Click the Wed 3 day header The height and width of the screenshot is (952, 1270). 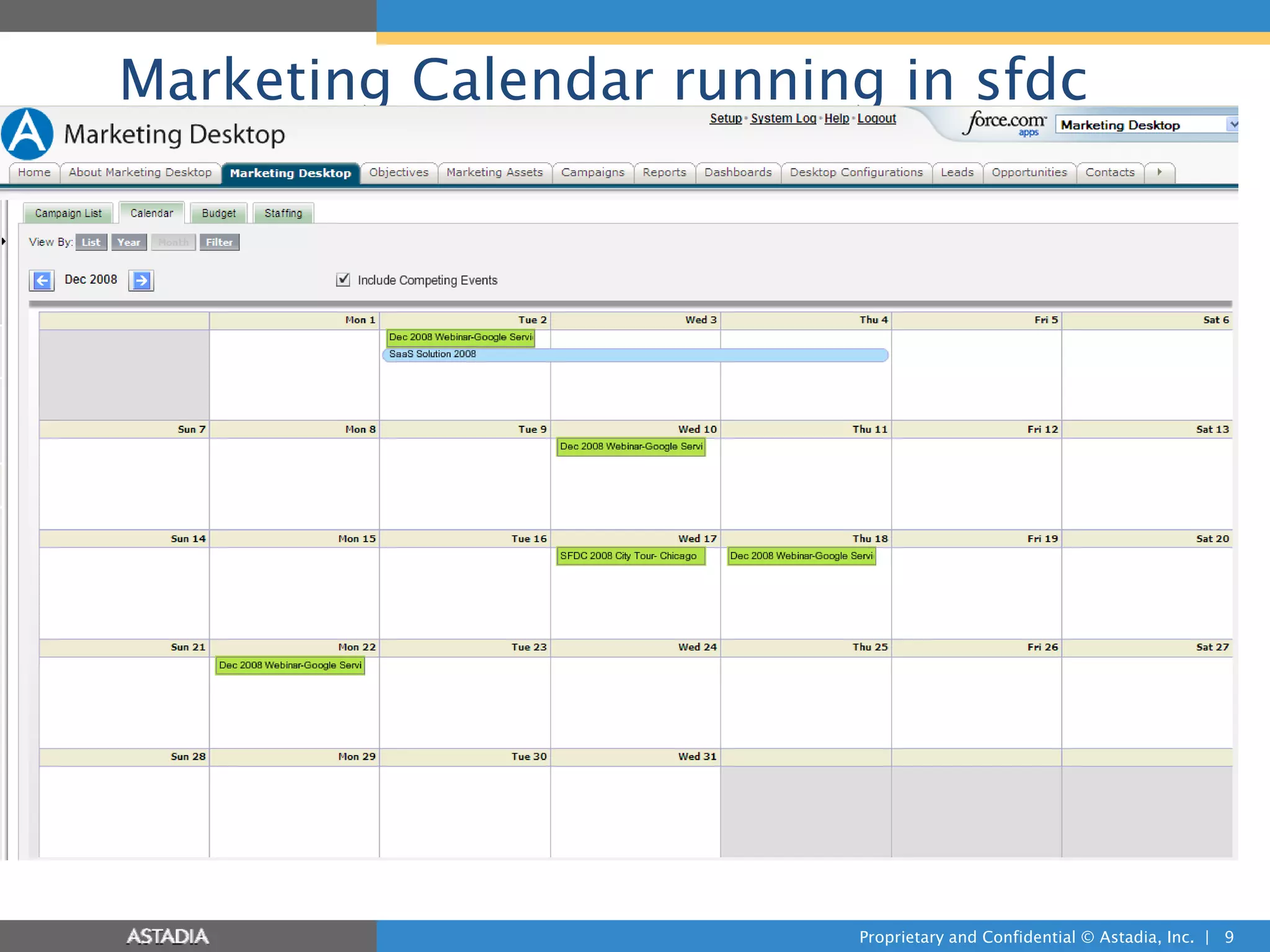(x=636, y=320)
